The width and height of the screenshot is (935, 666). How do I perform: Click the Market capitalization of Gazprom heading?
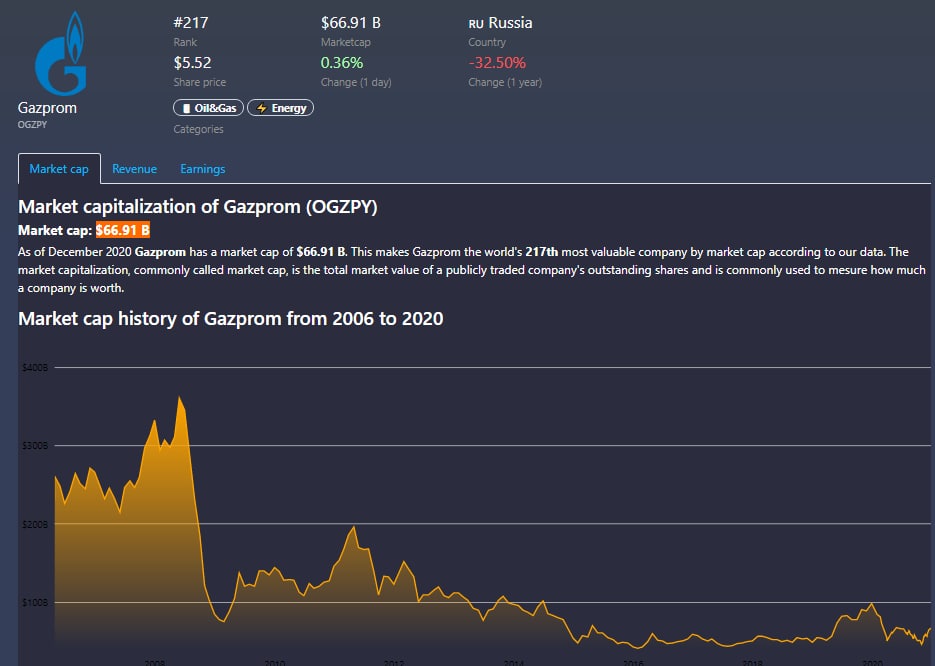tap(198, 207)
